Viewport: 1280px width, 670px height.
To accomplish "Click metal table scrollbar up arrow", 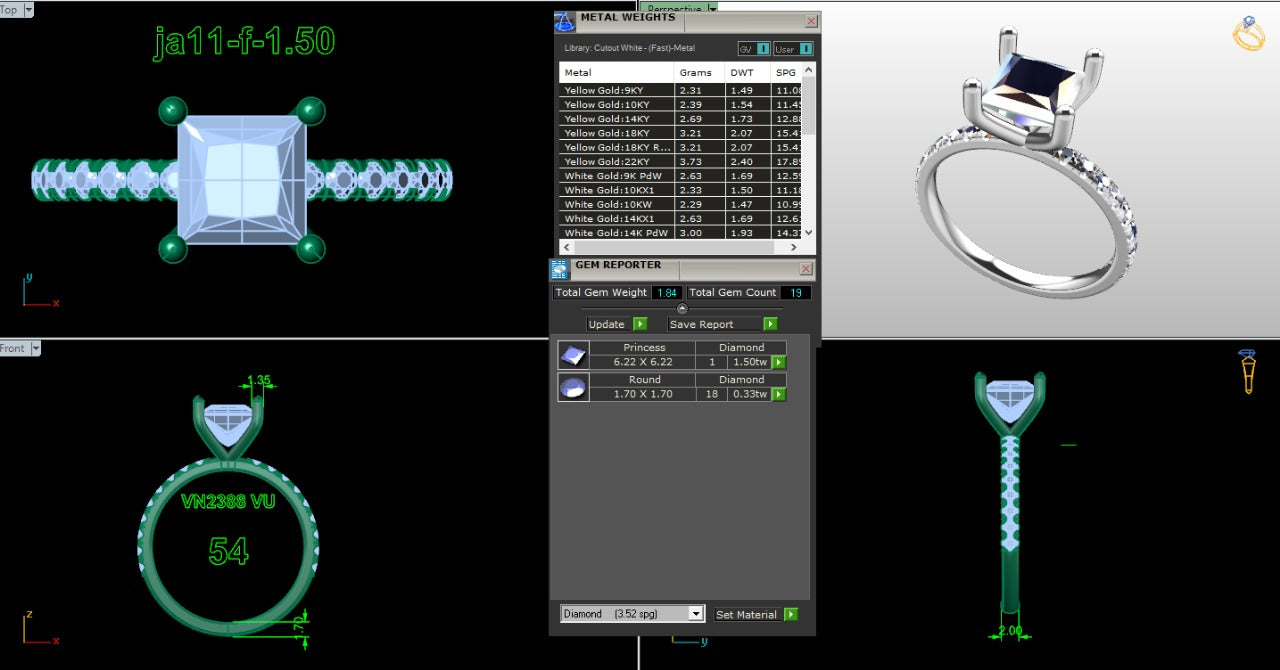I will click(x=809, y=70).
